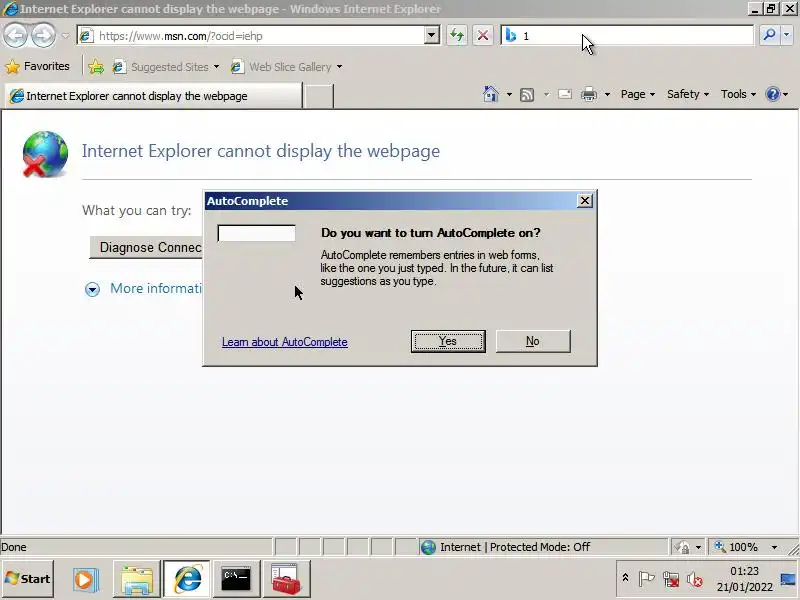Click the Read Mail icon
This screenshot has height=600, width=800.
point(565,94)
